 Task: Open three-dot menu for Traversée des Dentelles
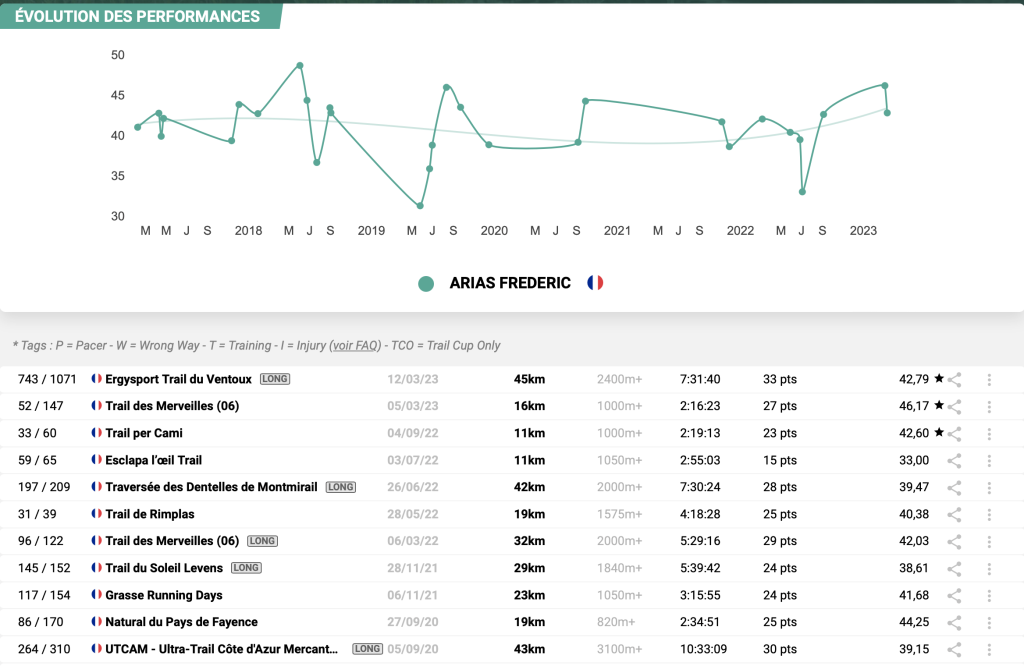[989, 488]
